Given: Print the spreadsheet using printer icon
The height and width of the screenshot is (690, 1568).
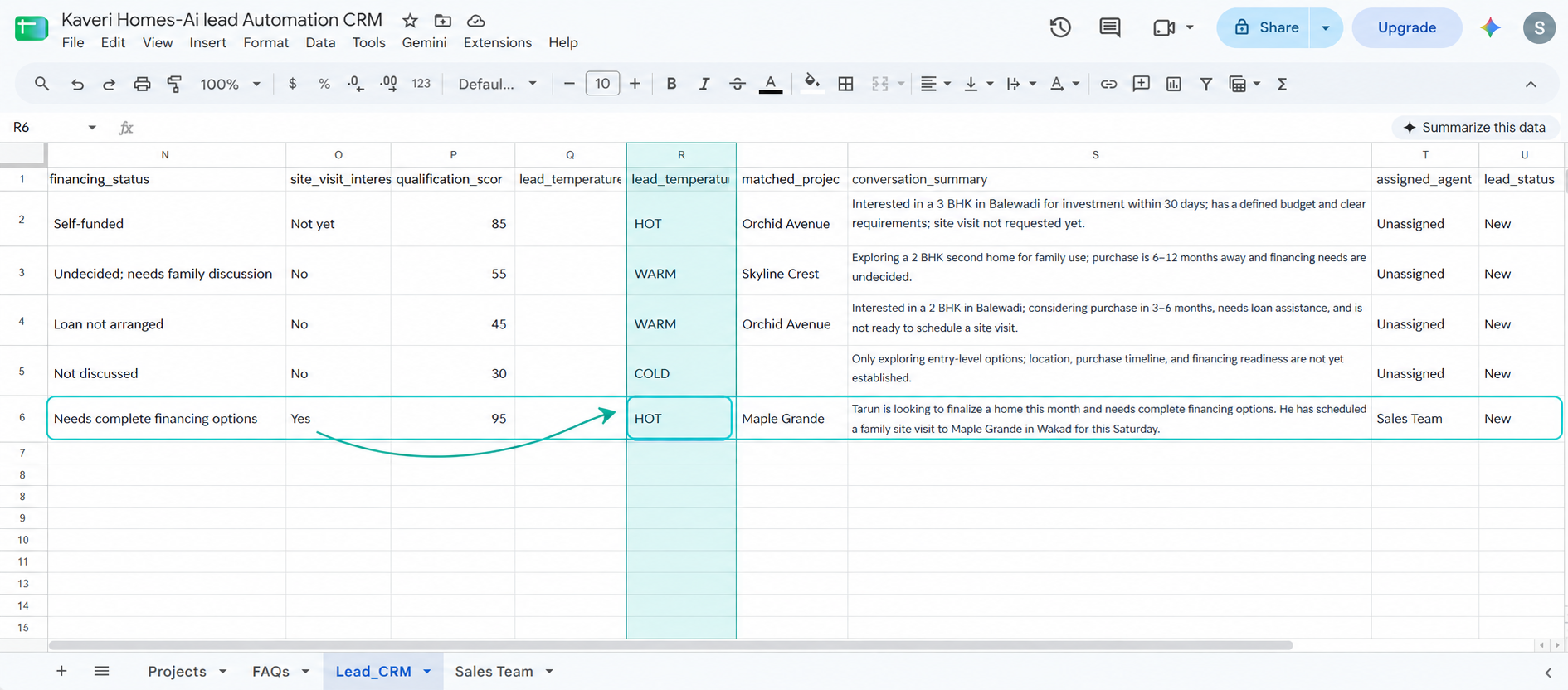Looking at the screenshot, I should [142, 84].
